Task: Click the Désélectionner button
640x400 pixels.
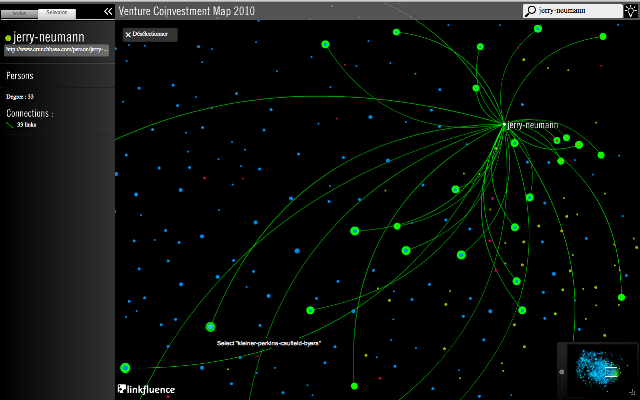Action: (x=150, y=34)
